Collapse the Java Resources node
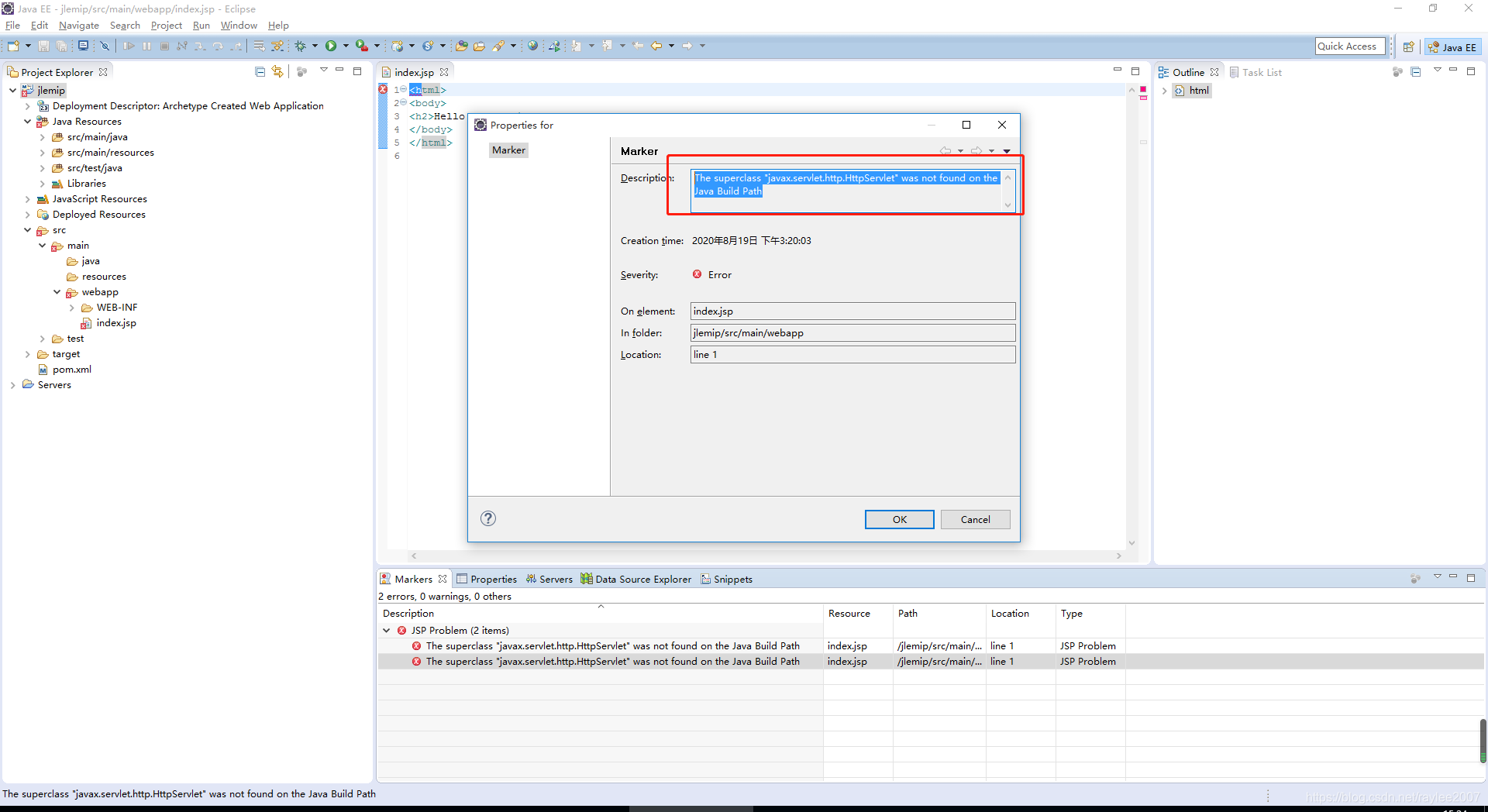 tap(28, 122)
